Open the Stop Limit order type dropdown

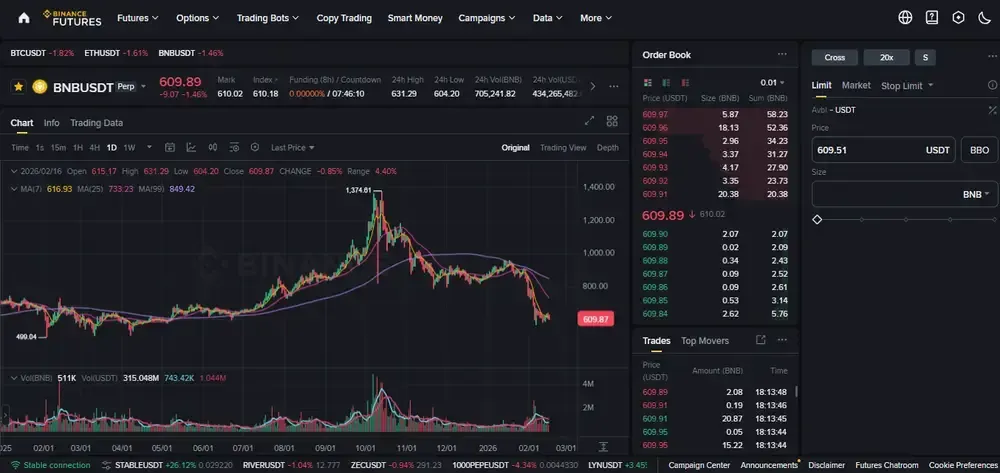tap(907, 85)
